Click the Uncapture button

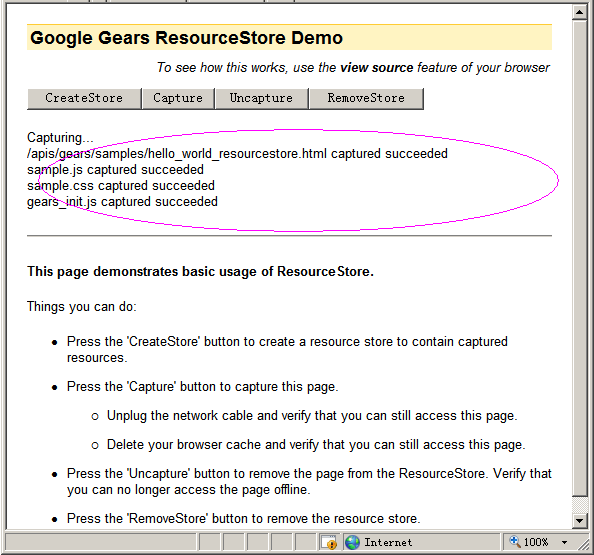coord(261,98)
